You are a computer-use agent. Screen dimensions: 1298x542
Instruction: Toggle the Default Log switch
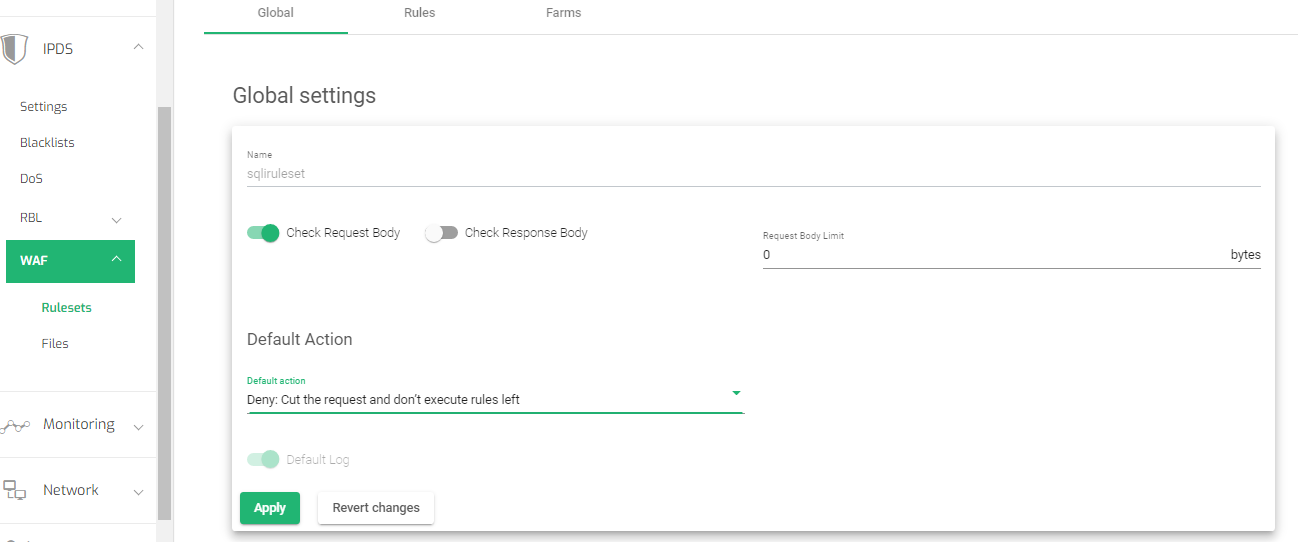(263, 460)
